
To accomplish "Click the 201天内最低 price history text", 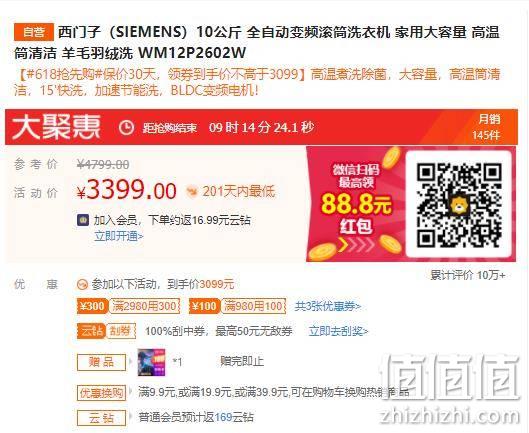I will [239, 192].
